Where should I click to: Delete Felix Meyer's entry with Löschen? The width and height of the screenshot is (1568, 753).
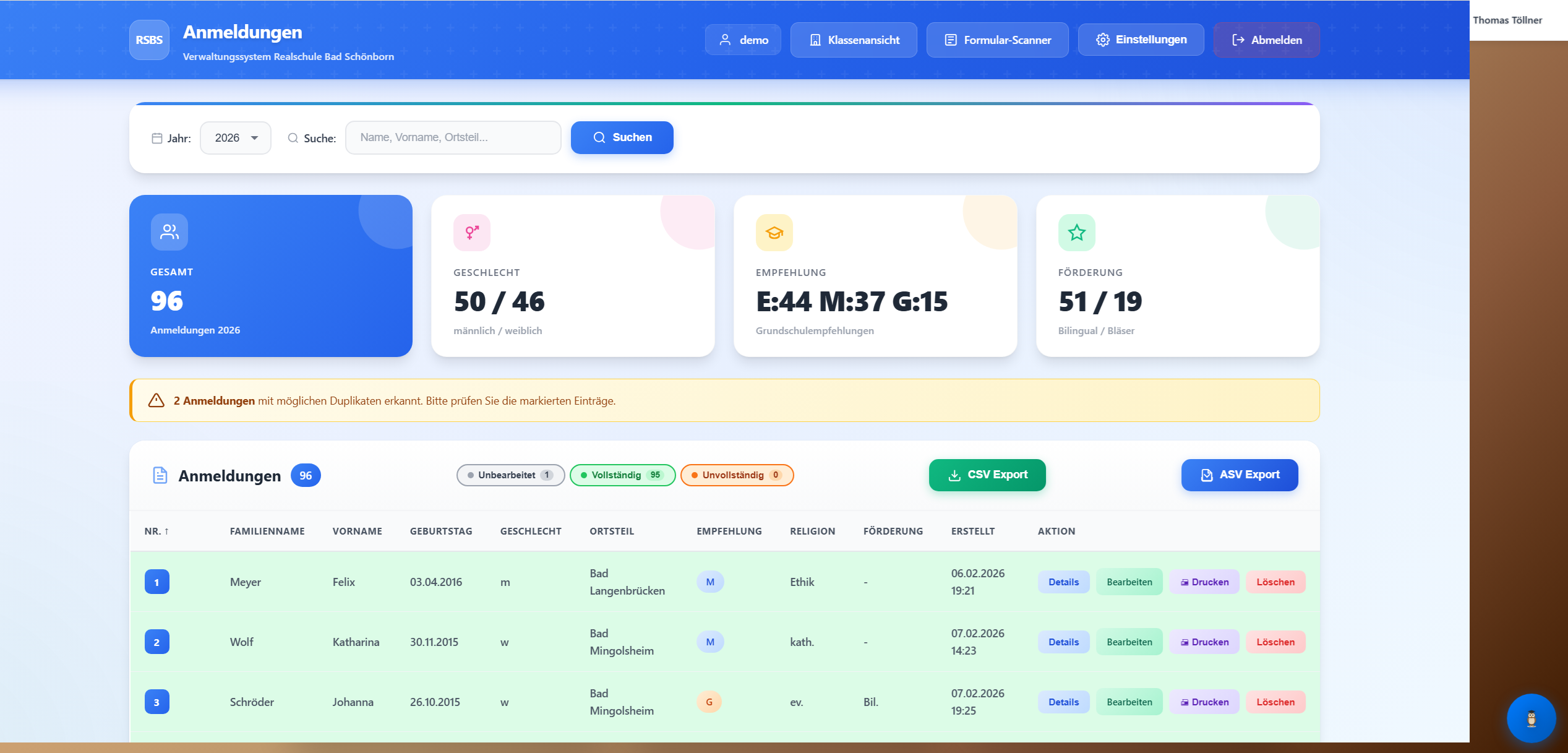pyautogui.click(x=1275, y=582)
